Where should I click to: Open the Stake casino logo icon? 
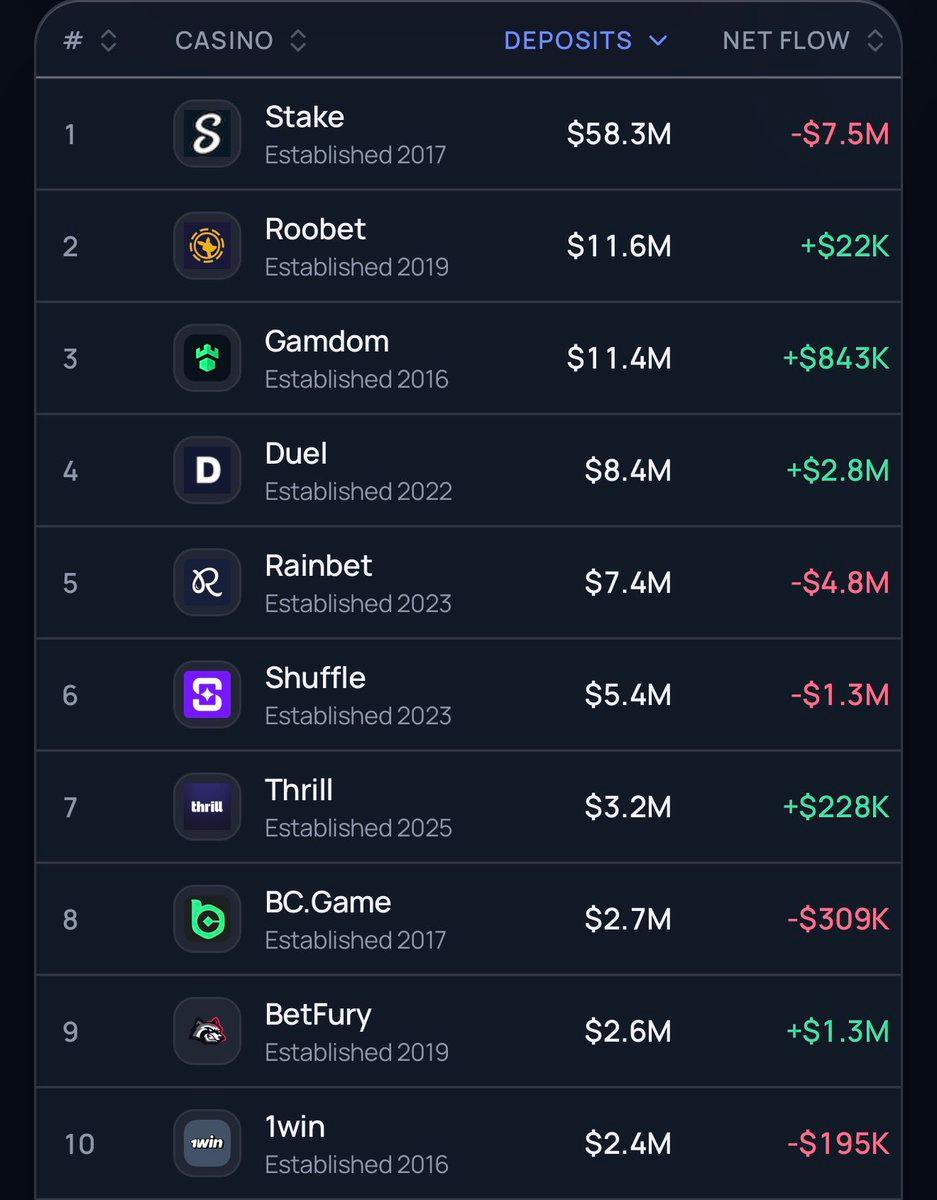click(207, 133)
